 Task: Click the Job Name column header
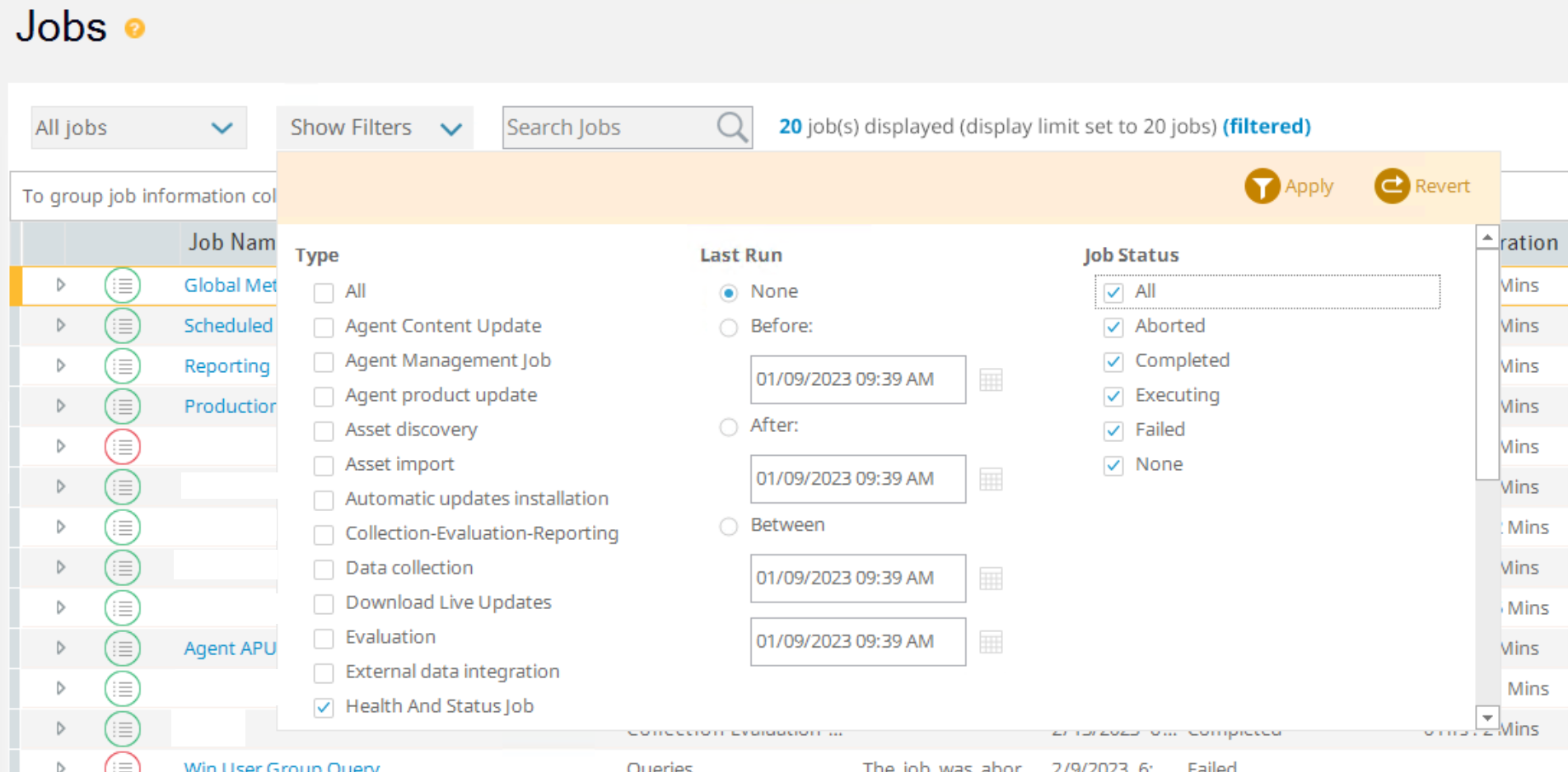[x=231, y=243]
